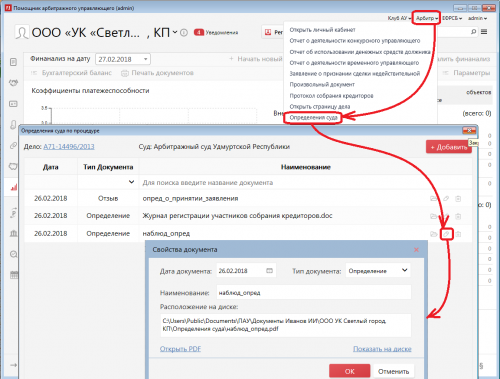
Task: Click the Дата документа field 26.02.2018
Action: click(246, 271)
